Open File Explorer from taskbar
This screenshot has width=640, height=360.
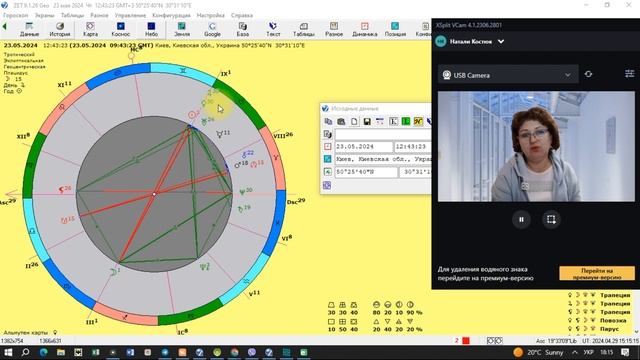[61, 352]
